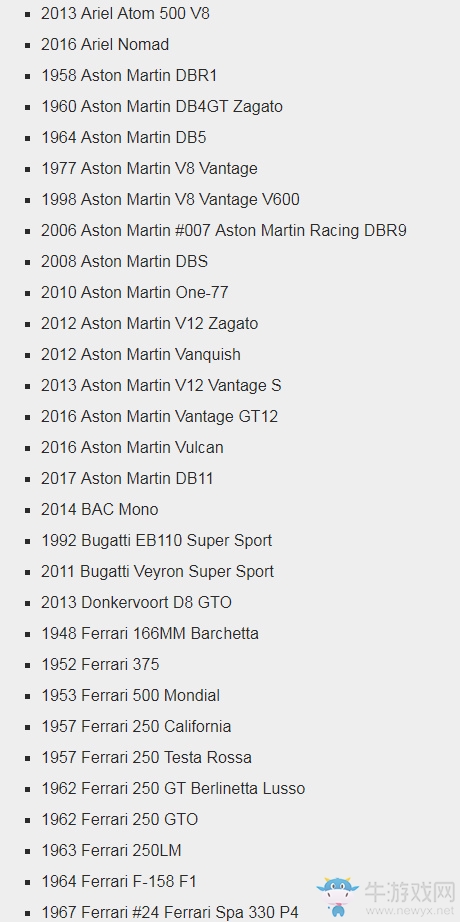460x922 pixels.
Task: Select 2006 Aston Martin Racing DBR9 entry
Action: point(224,230)
